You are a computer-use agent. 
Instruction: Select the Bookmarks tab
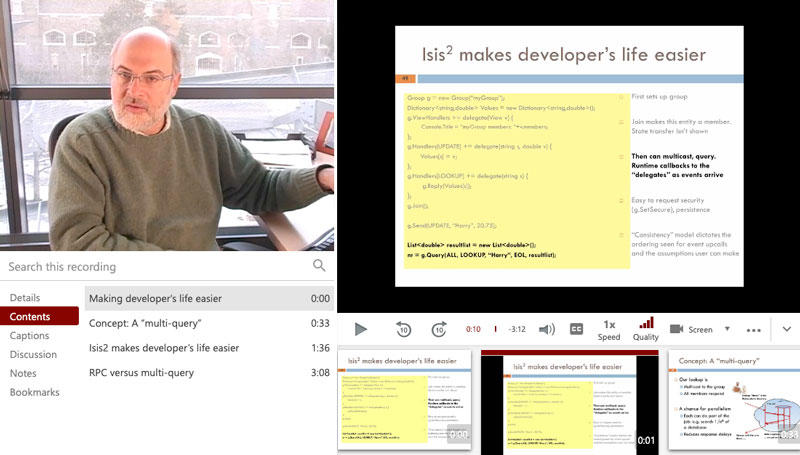pos(34,392)
